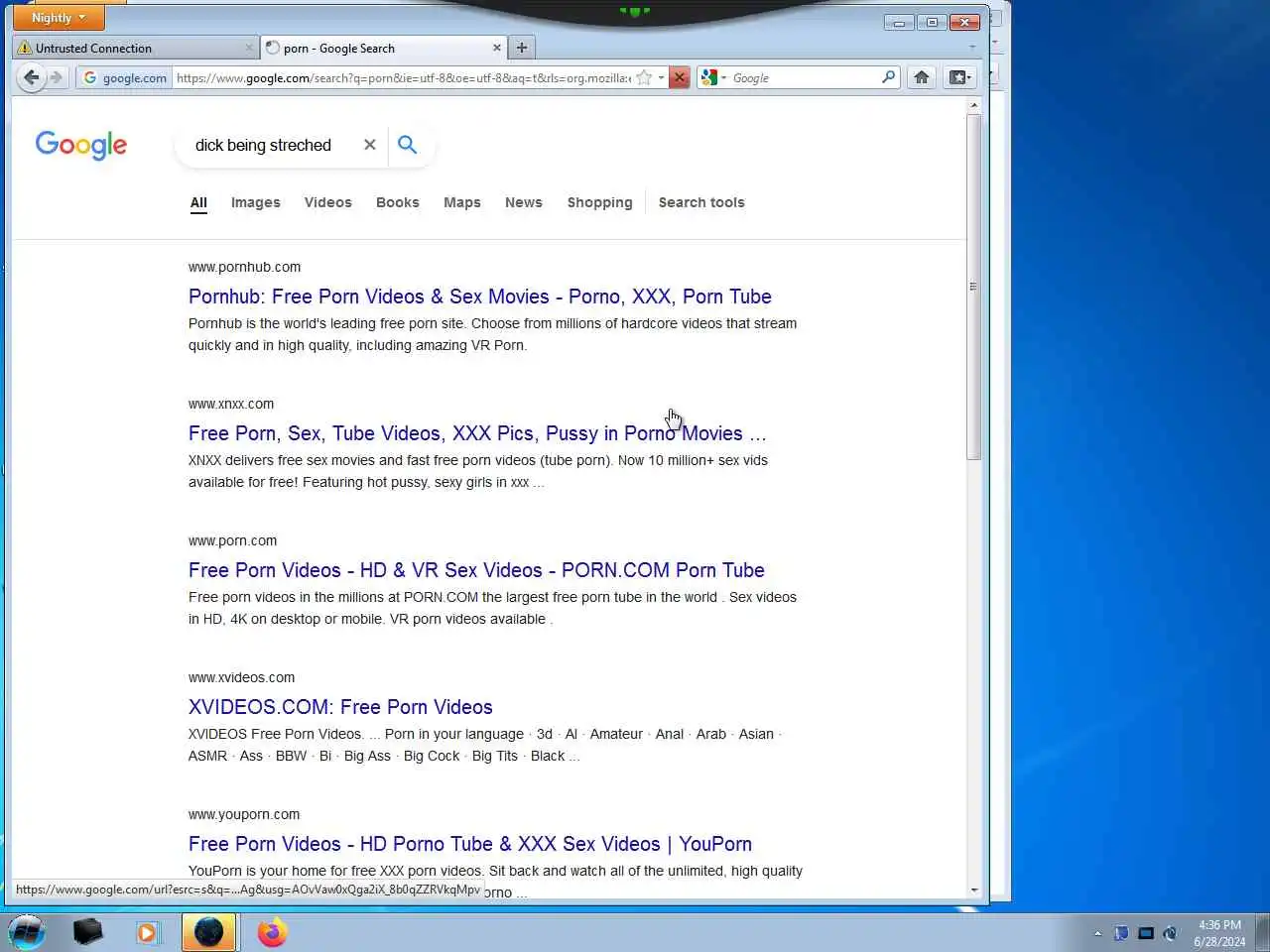Click the vertical scrollbar thumb

coord(974,287)
